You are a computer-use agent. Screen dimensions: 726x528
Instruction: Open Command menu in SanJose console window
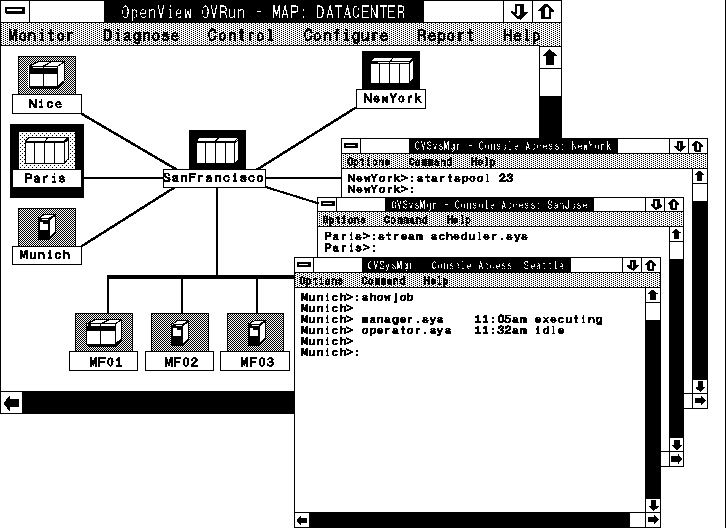point(406,220)
